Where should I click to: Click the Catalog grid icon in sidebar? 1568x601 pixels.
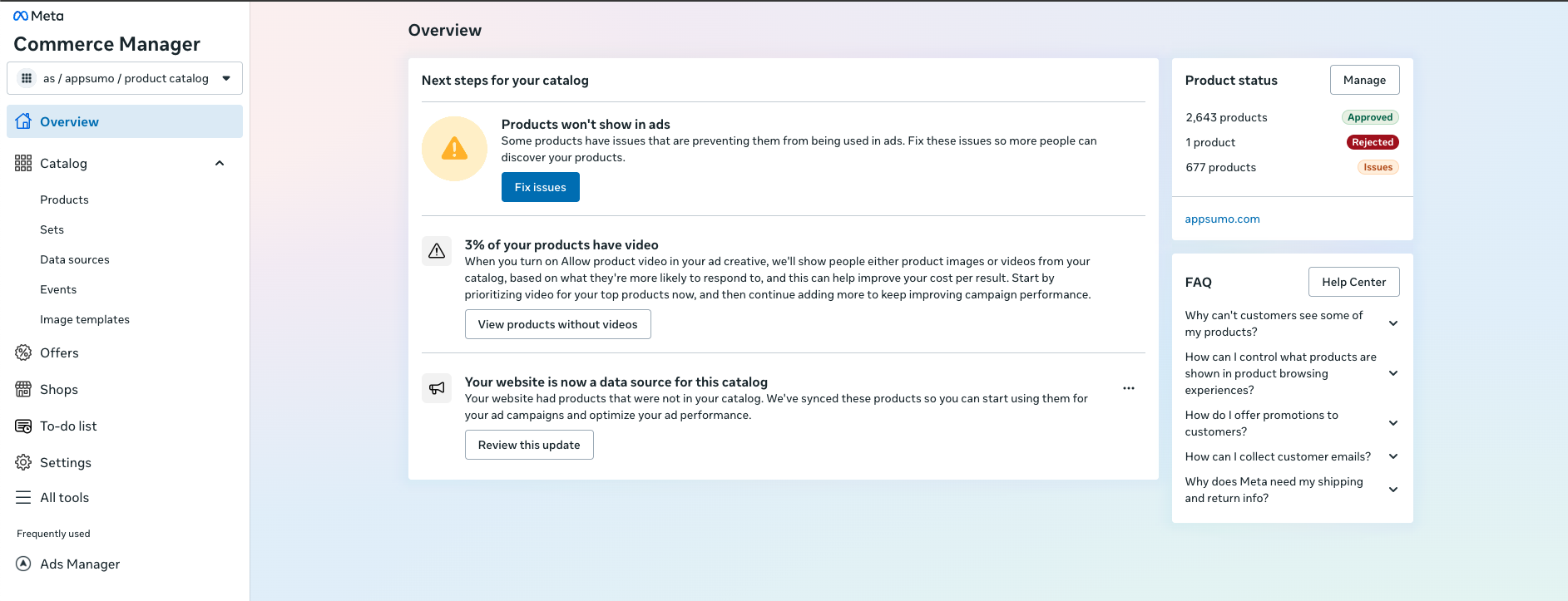click(23, 163)
